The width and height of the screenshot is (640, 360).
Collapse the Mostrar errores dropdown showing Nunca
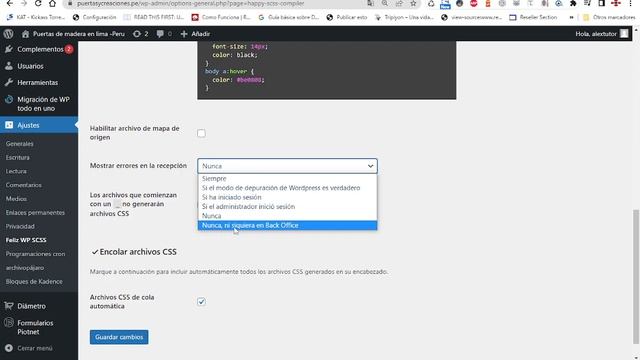point(287,166)
